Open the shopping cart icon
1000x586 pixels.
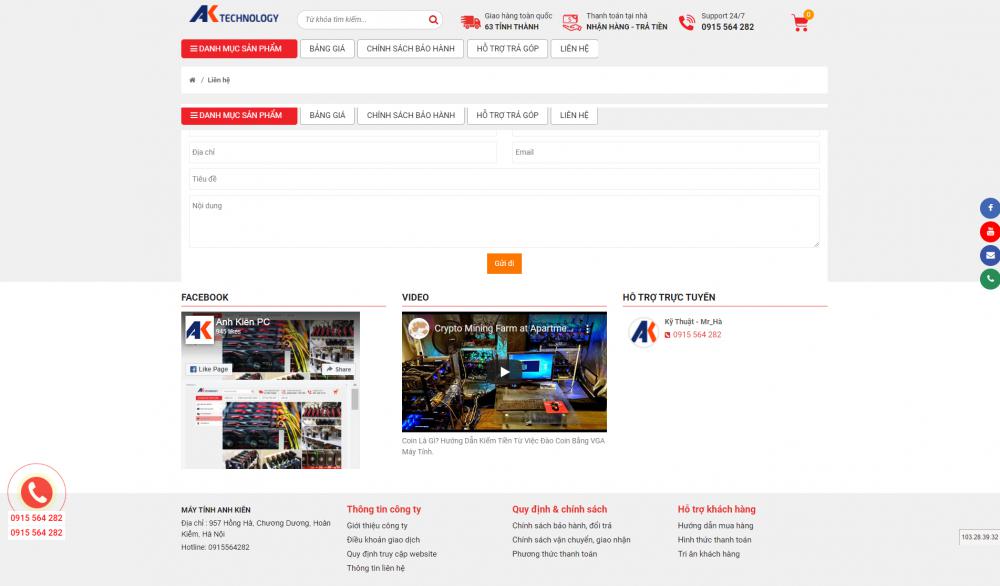tap(800, 22)
